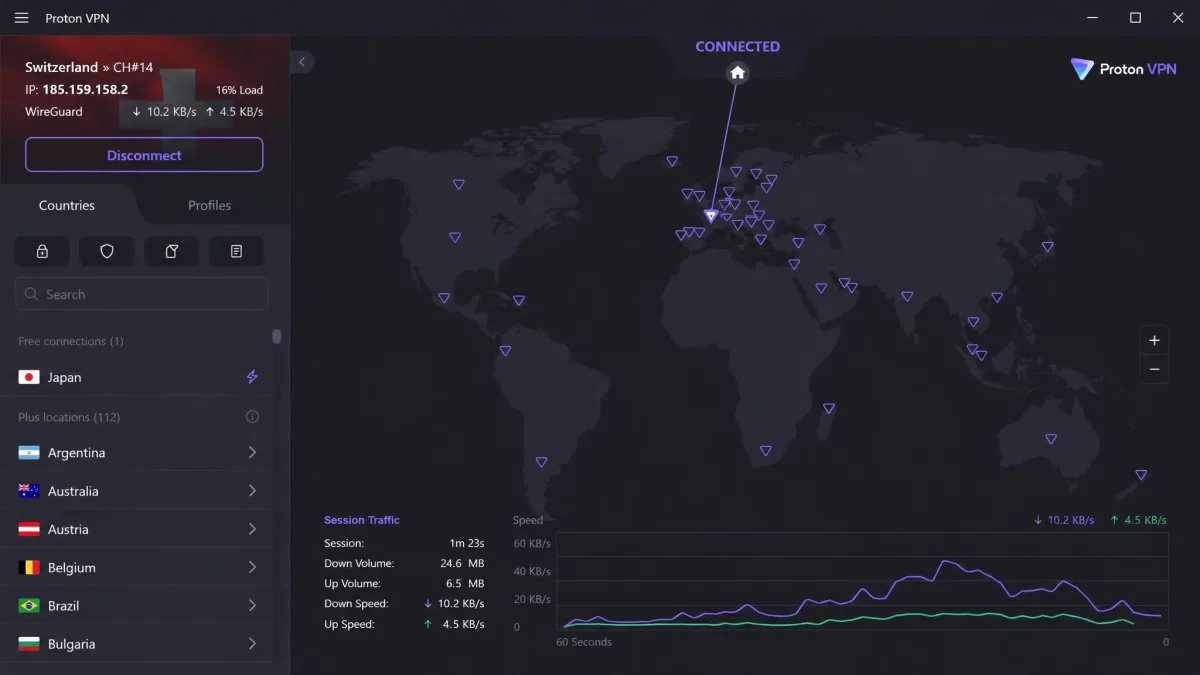Image resolution: width=1200 pixels, height=675 pixels.
Task: Click the India server marker on map
Action: click(907, 297)
